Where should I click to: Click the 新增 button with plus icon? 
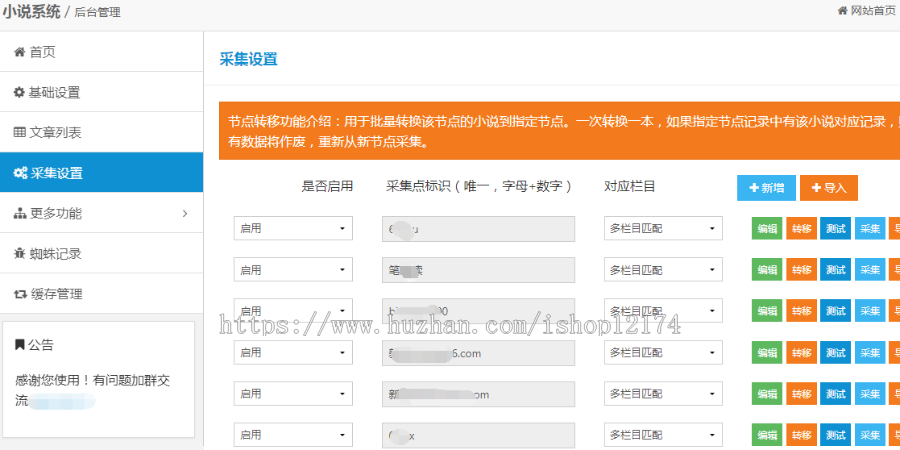pyautogui.click(x=766, y=188)
